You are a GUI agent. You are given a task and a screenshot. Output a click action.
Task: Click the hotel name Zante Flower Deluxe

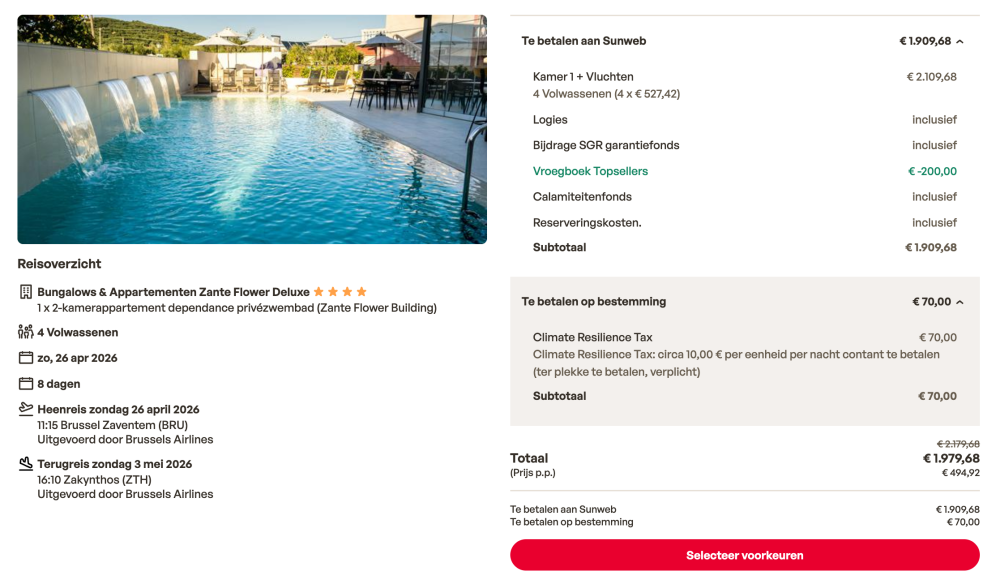tap(173, 292)
